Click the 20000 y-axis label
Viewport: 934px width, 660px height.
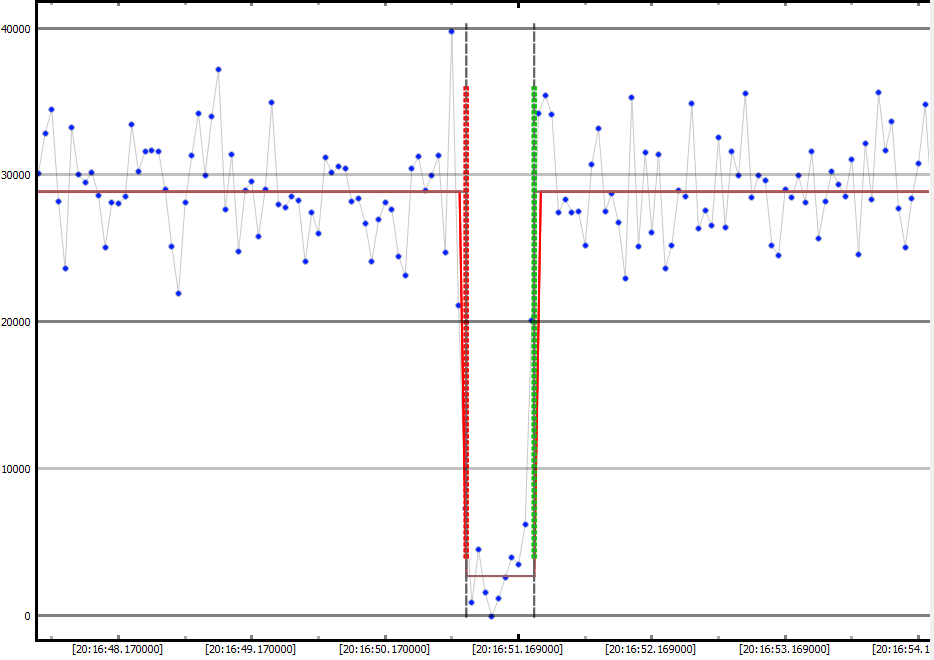16,322
